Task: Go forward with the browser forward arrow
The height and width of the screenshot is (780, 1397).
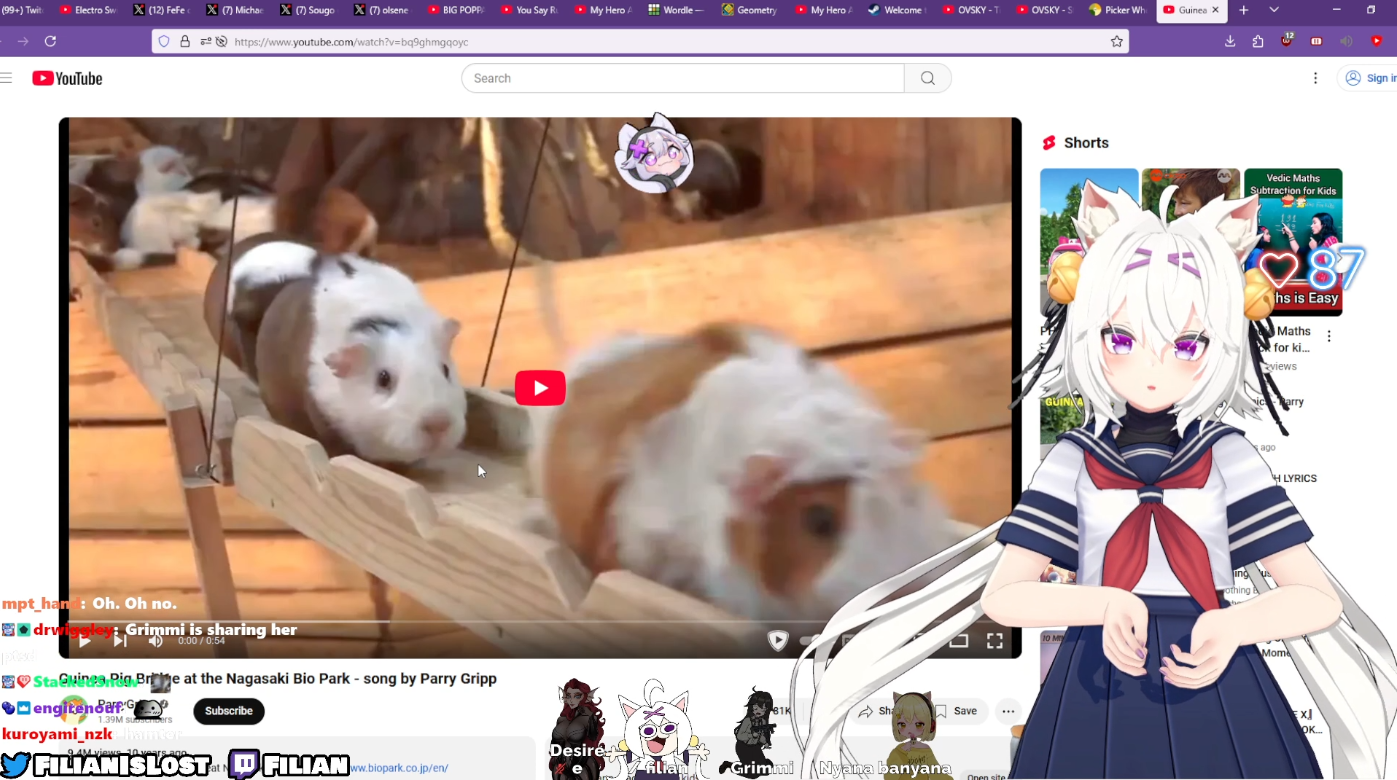Action: point(23,41)
